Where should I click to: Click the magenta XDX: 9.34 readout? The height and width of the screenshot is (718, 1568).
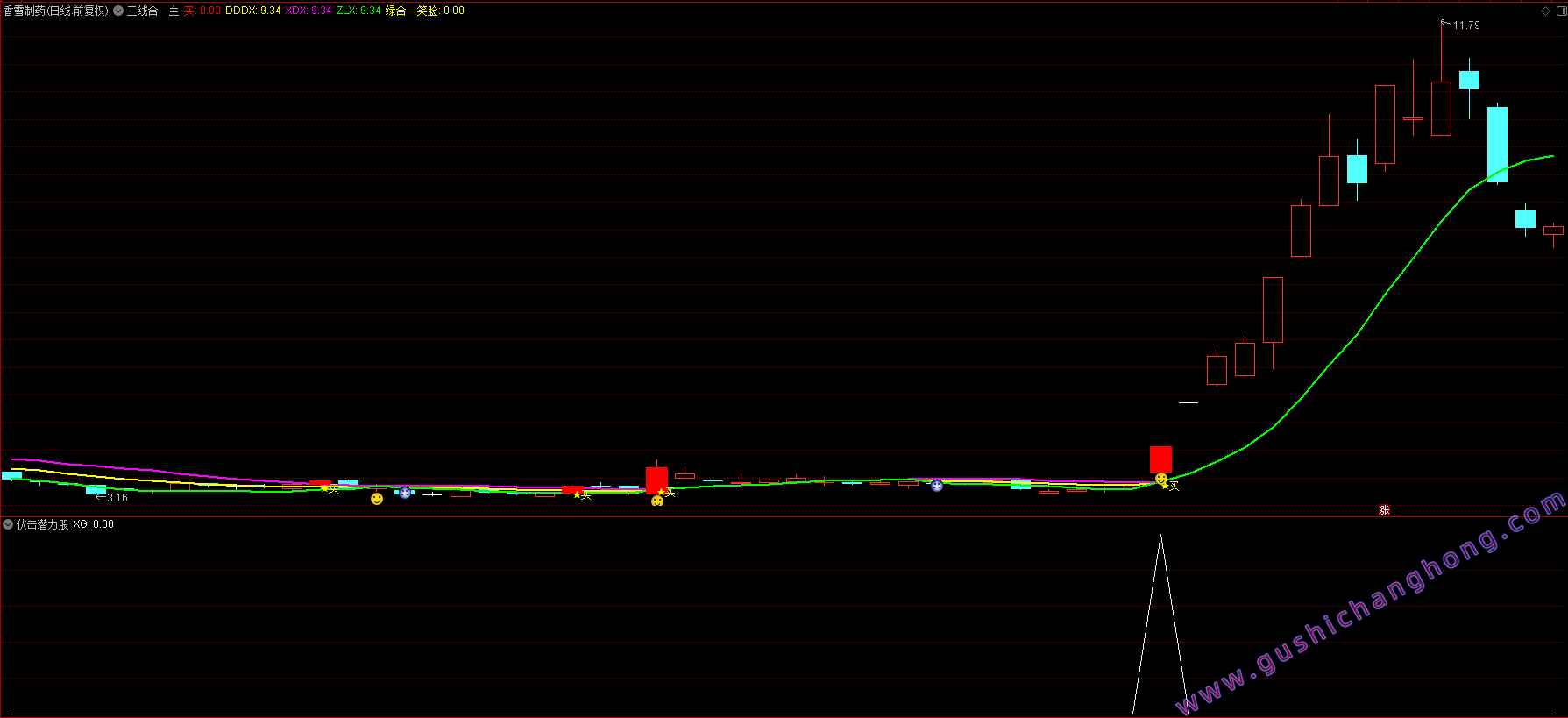coord(309,11)
